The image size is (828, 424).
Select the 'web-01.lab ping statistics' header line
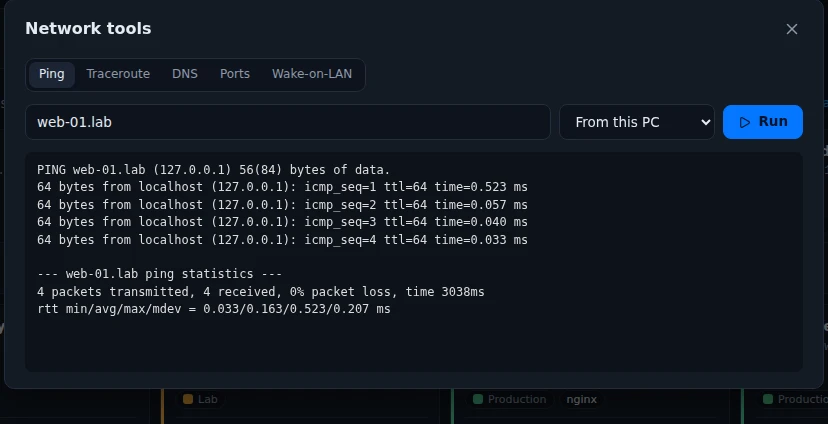click(159, 274)
